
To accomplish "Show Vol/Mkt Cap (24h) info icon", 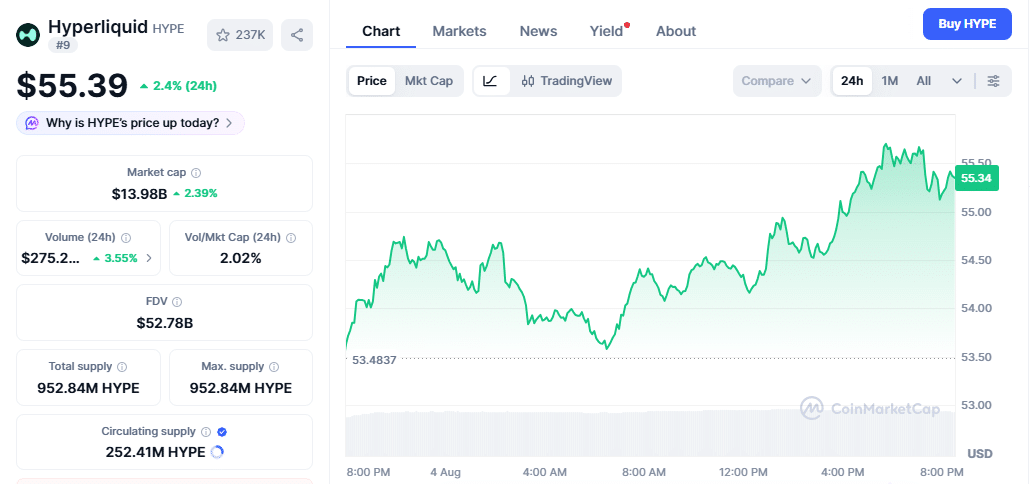I will [x=291, y=238].
